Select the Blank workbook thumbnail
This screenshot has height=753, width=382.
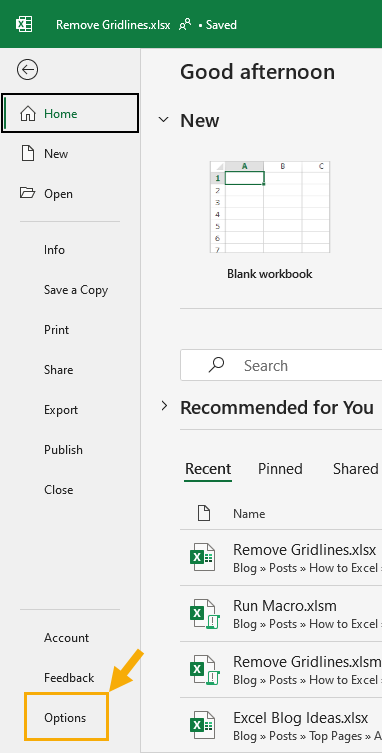click(270, 207)
